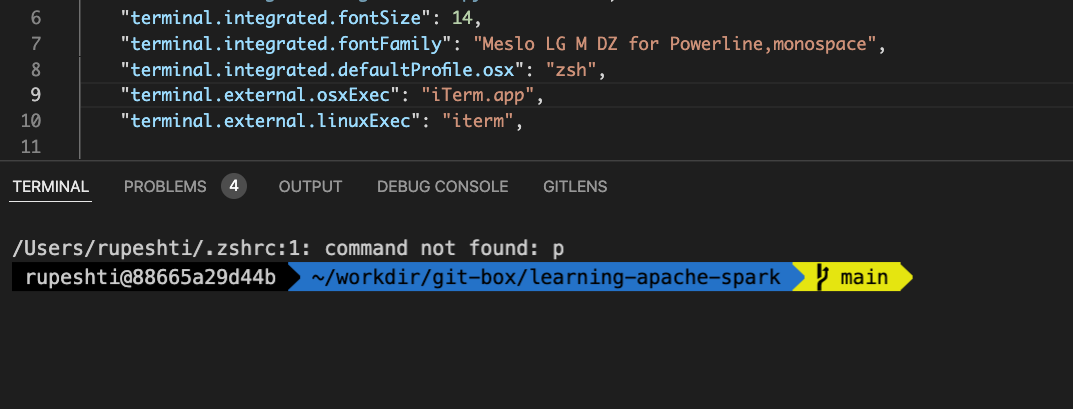Screen dimensions: 1073x409
Task: Switch to the TERMINAL panel tab
Action: click(x=51, y=187)
